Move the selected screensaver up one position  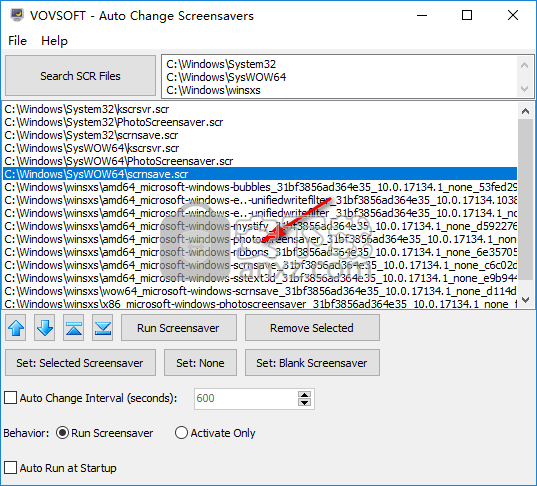point(16,328)
